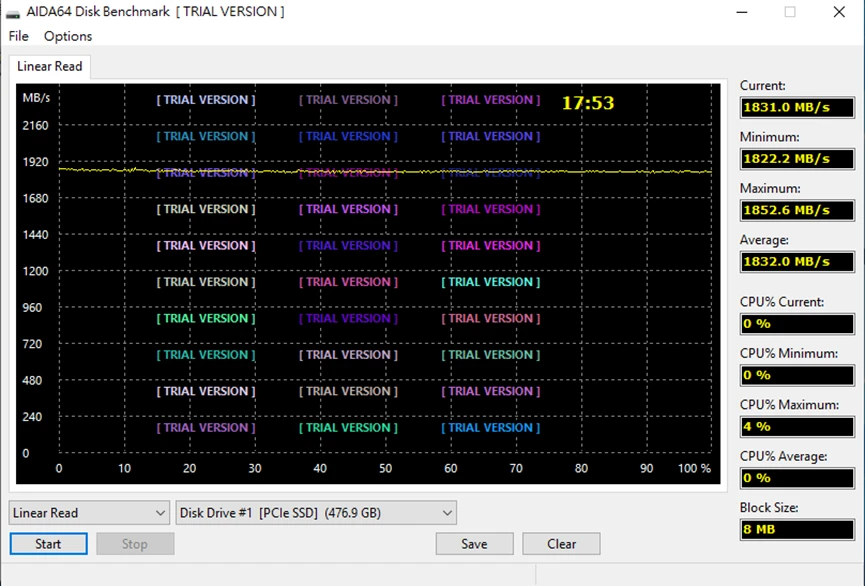Click the Start button
The image size is (865, 586).
point(49,544)
